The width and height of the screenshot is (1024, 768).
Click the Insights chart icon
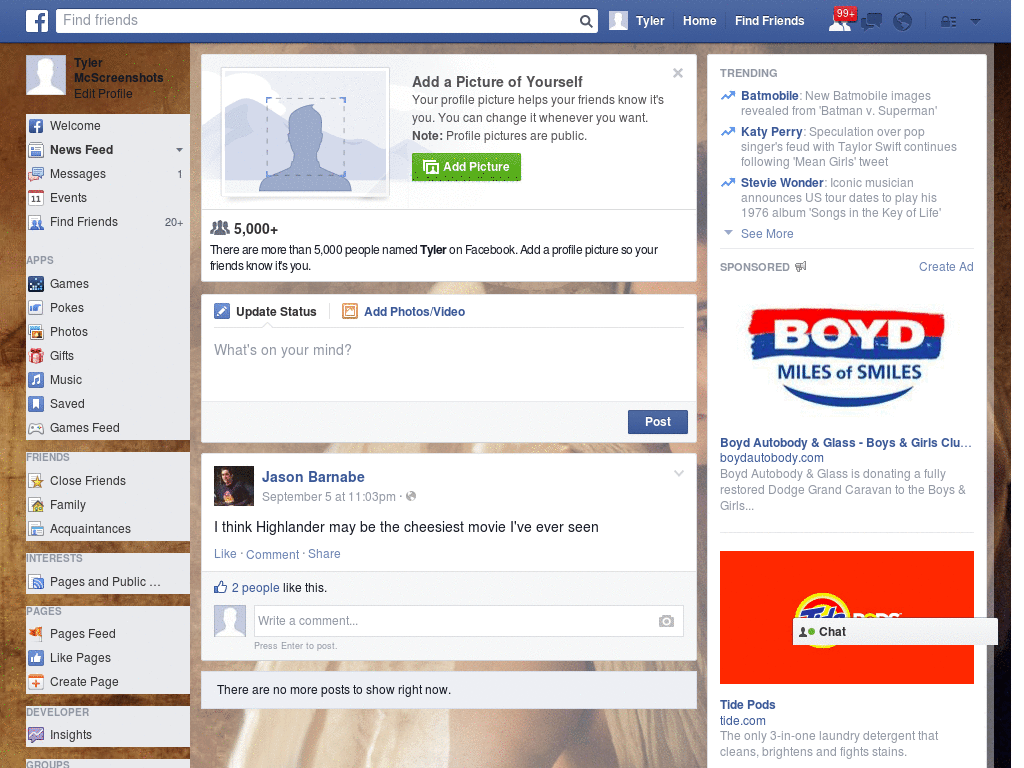point(36,735)
